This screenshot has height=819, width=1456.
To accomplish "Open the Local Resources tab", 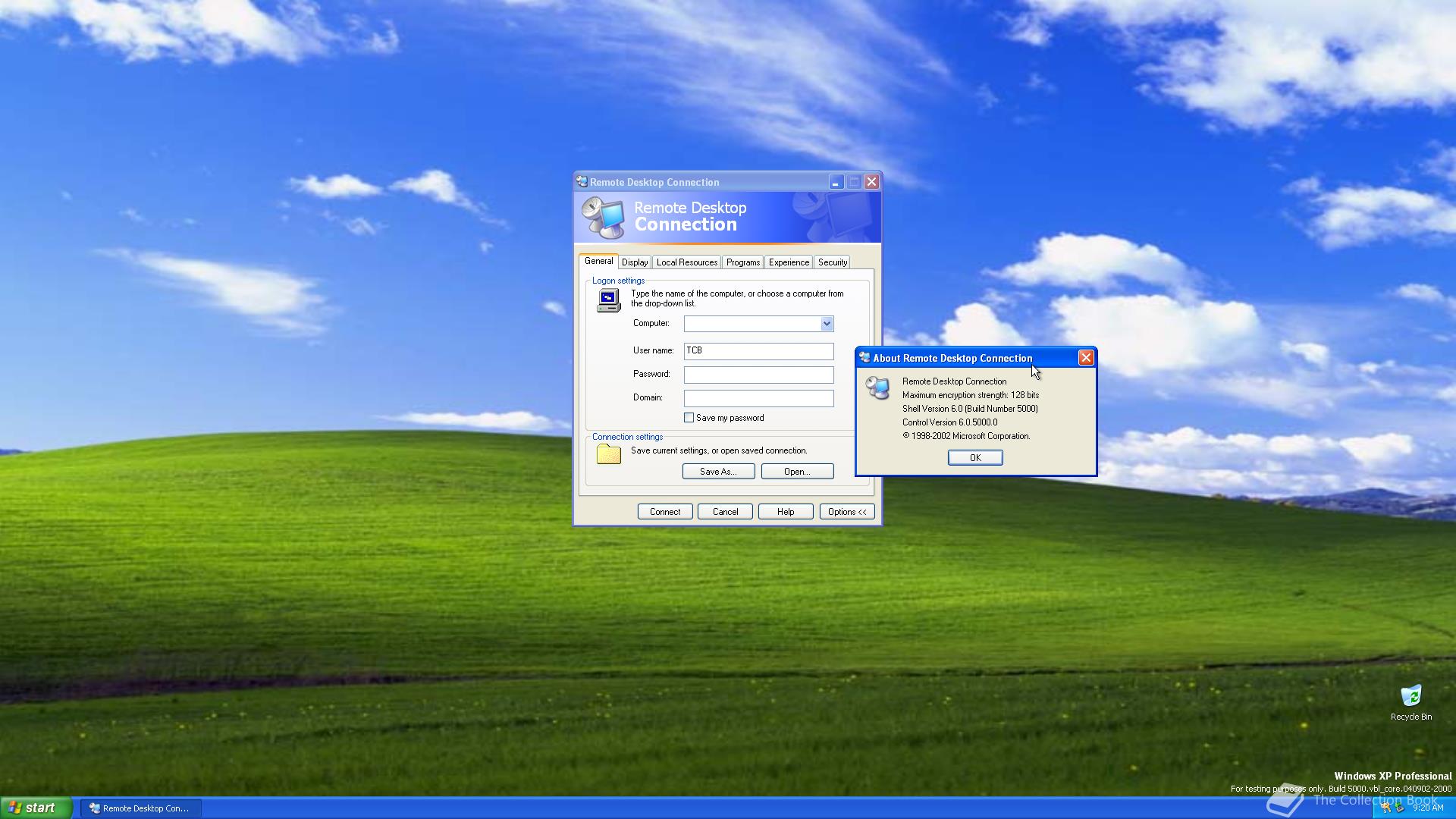I will pyautogui.click(x=686, y=262).
